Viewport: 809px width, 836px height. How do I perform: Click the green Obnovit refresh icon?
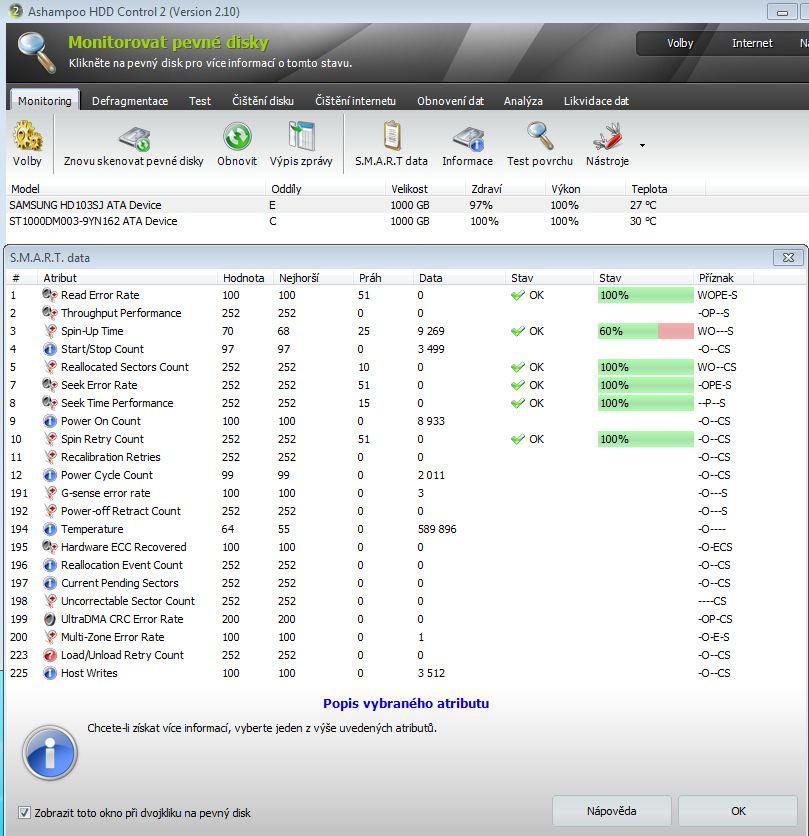tap(237, 136)
